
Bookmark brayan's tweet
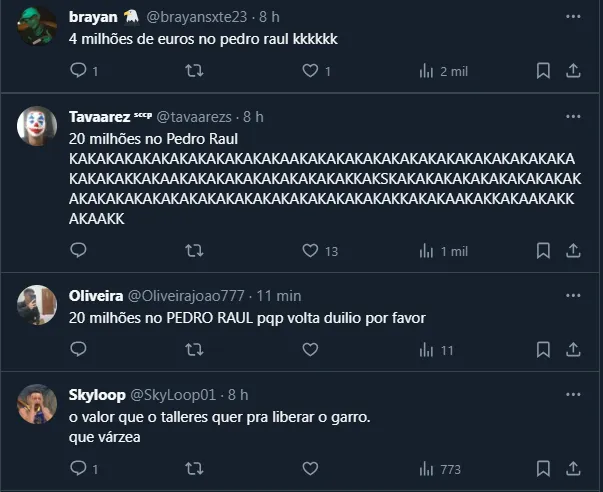coord(543,71)
